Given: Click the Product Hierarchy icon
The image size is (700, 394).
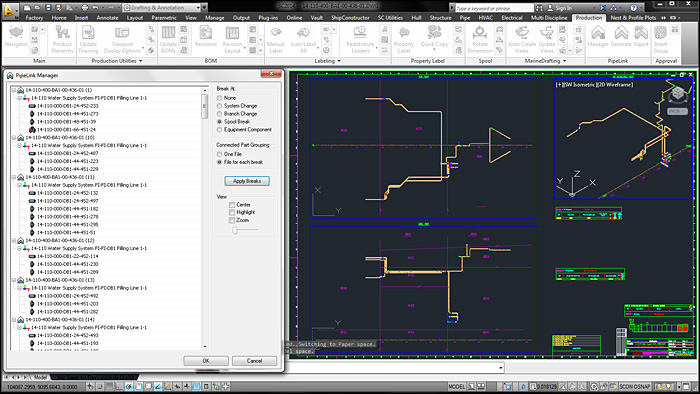Looking at the screenshot, I should point(62,39).
